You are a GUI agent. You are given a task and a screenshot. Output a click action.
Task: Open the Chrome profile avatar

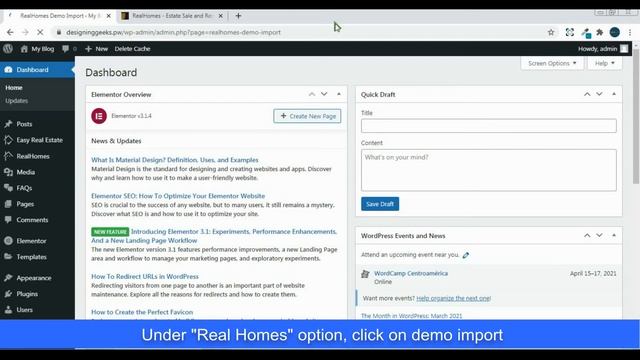coord(615,32)
